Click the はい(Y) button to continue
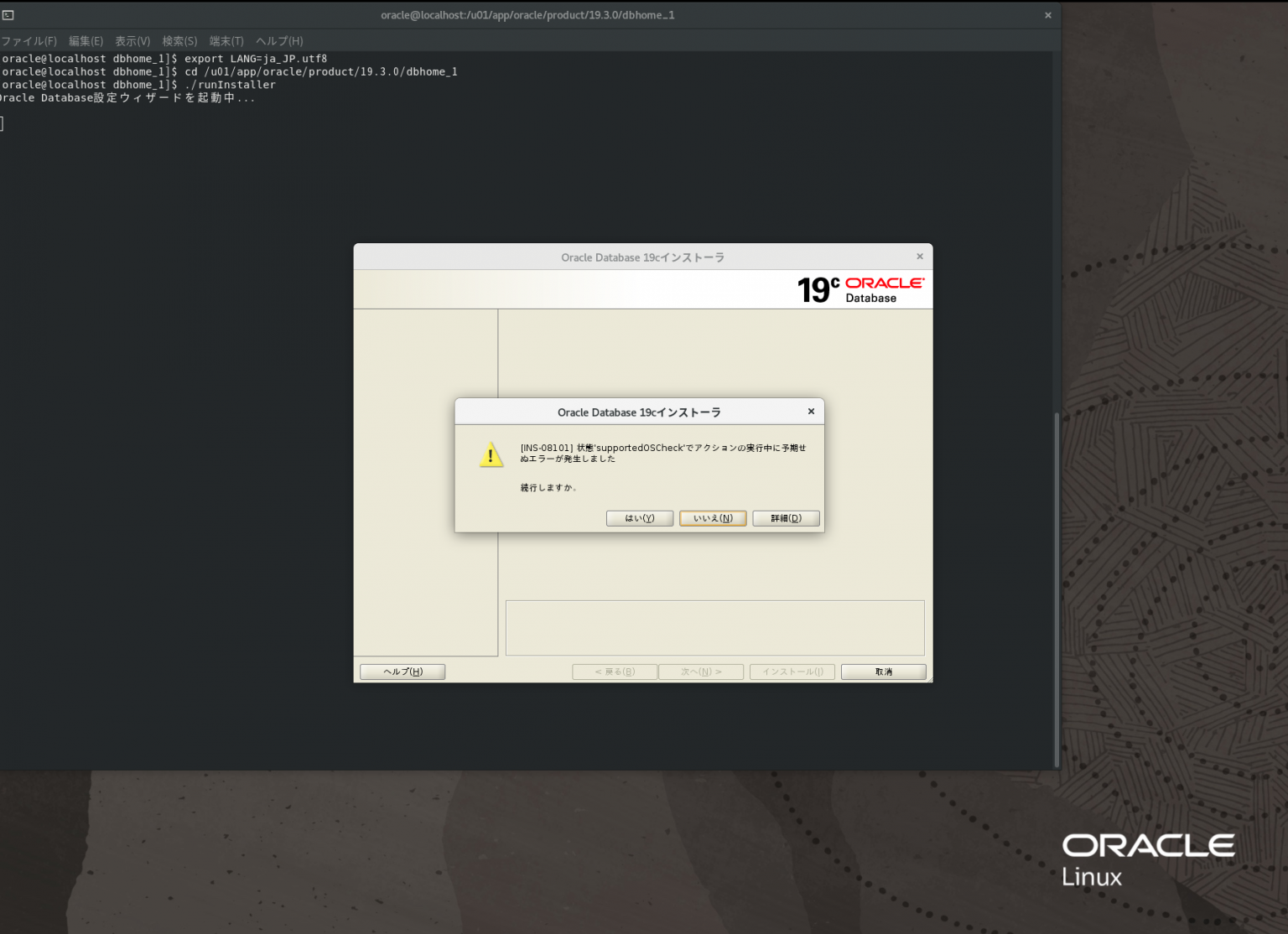This screenshot has height=934, width=1288. pos(639,518)
